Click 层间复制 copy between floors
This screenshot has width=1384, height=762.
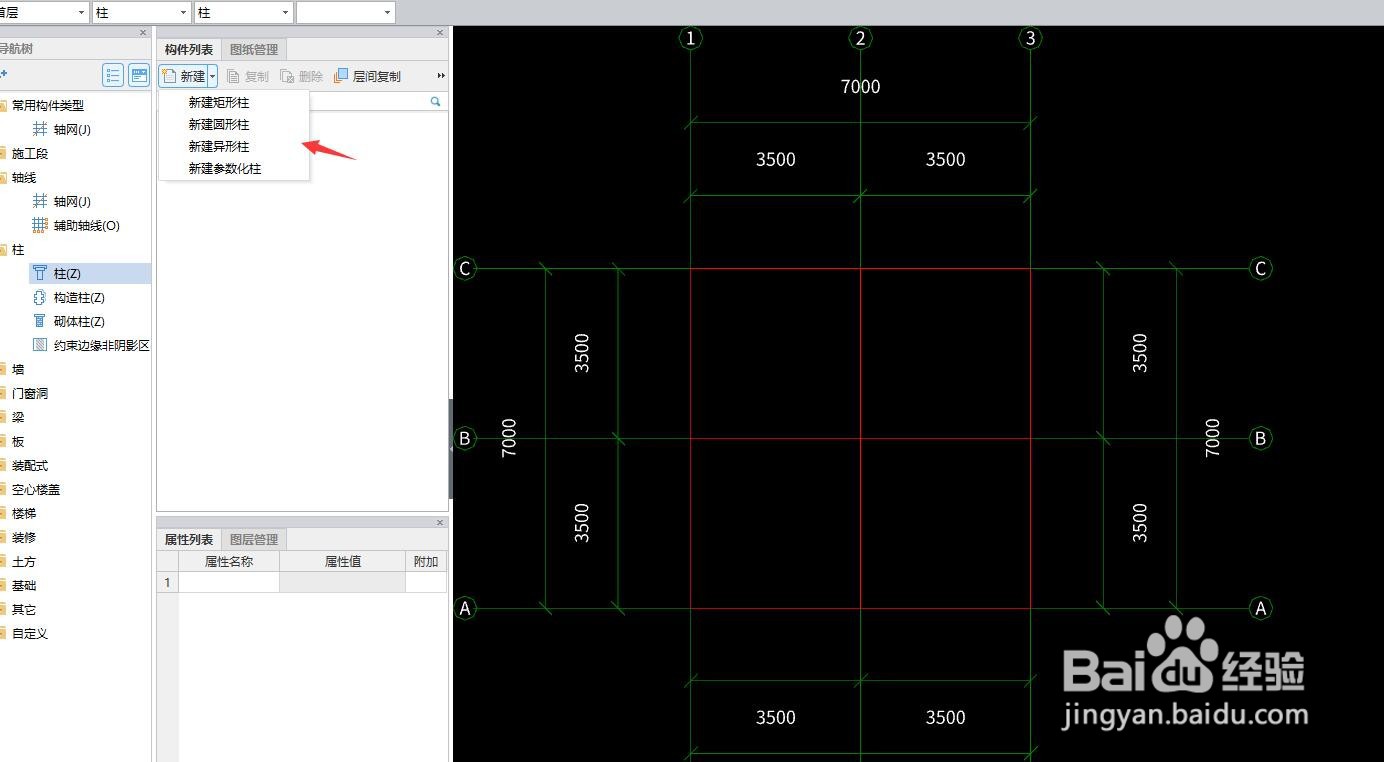pos(368,76)
